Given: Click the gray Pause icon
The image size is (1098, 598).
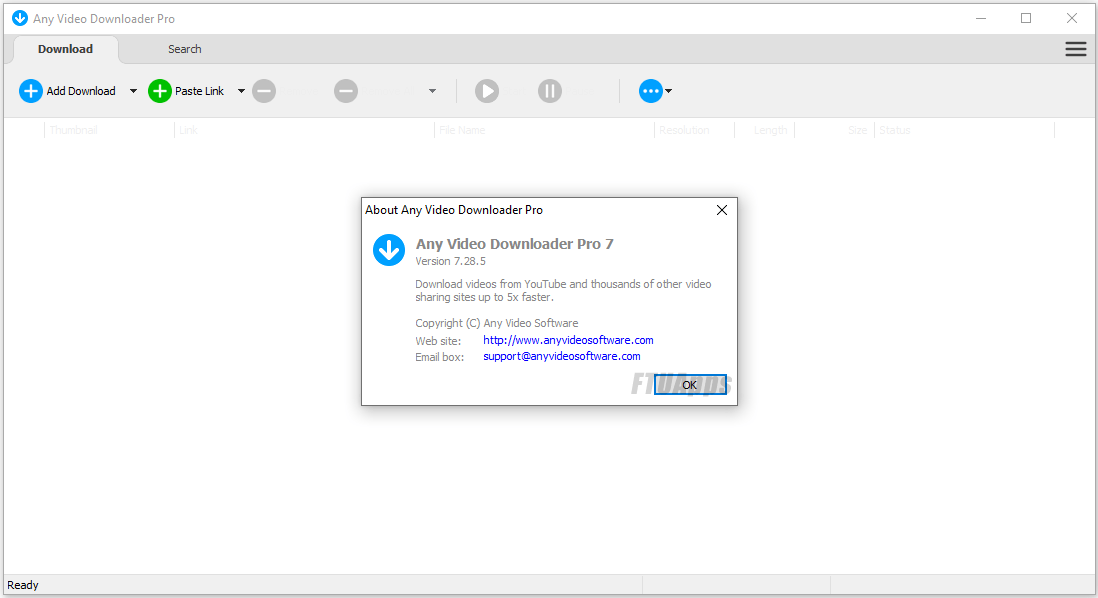Looking at the screenshot, I should click(x=550, y=91).
